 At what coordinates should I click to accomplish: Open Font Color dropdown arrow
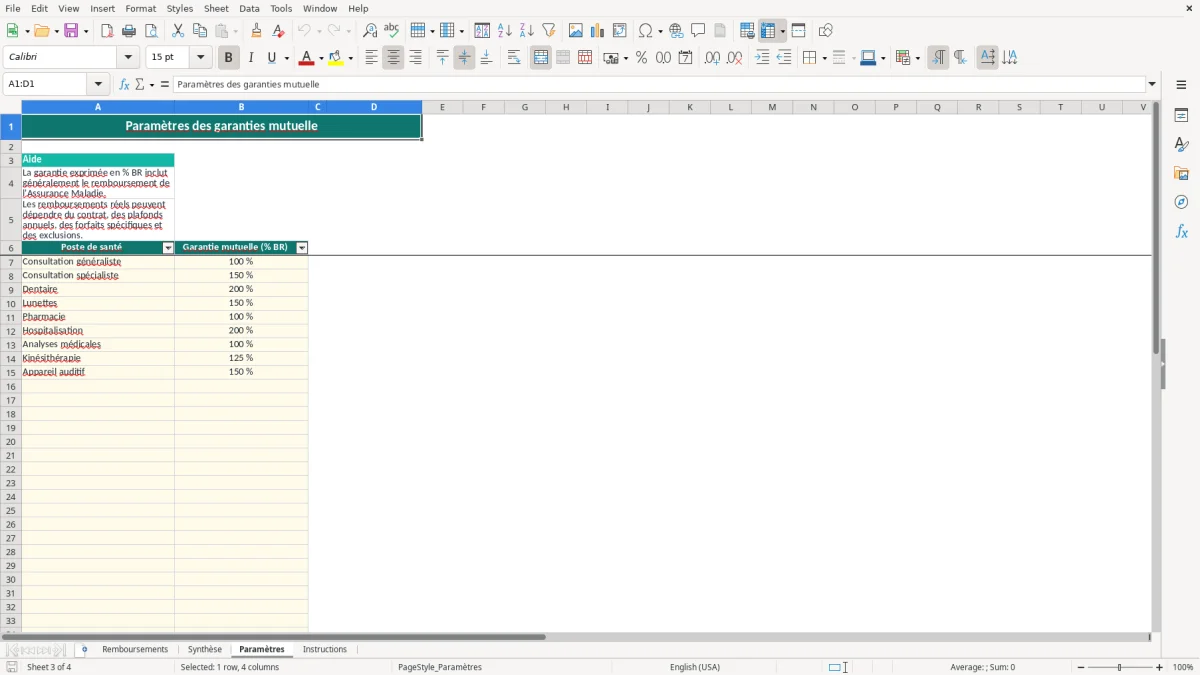click(x=321, y=58)
